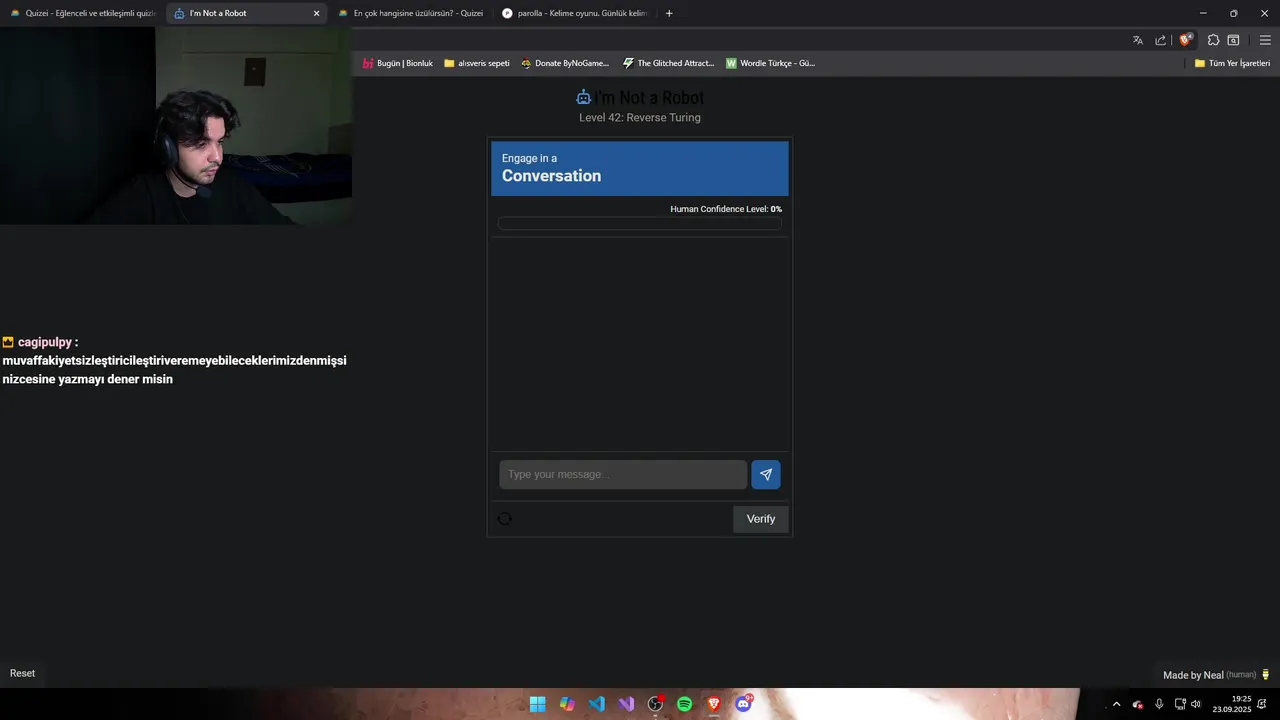Open the browser hamburger menu
The height and width of the screenshot is (720, 1280).
[x=1265, y=40]
